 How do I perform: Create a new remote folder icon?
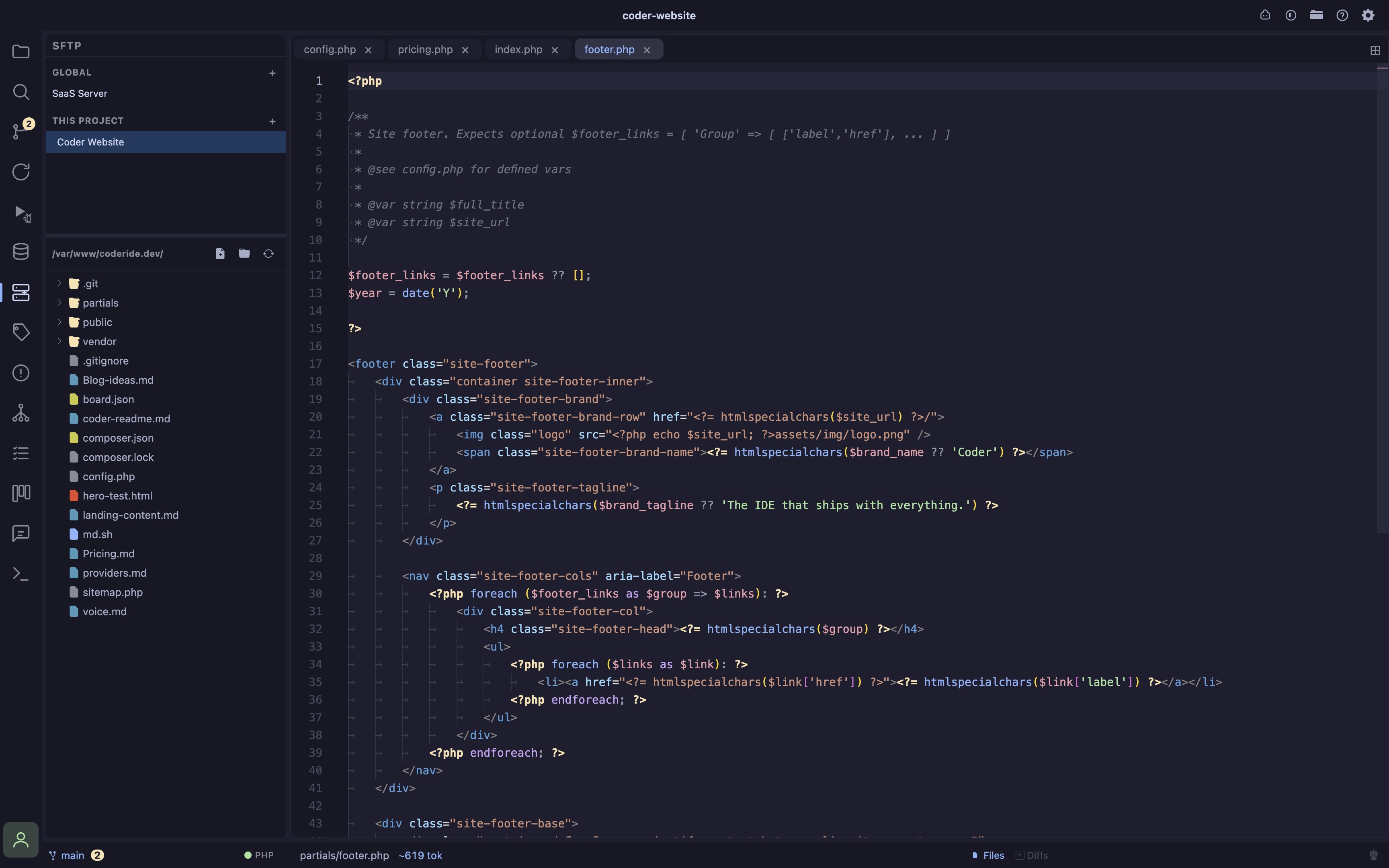(244, 254)
